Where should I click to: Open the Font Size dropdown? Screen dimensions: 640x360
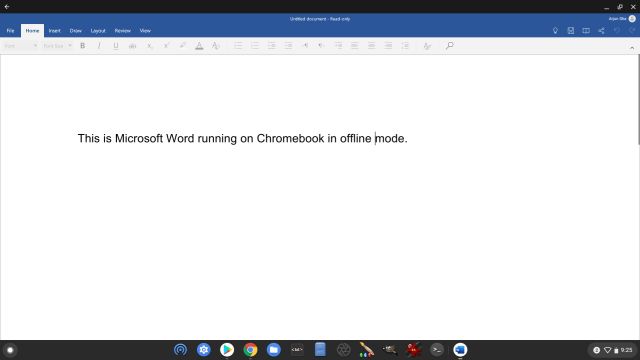pyautogui.click(x=57, y=46)
